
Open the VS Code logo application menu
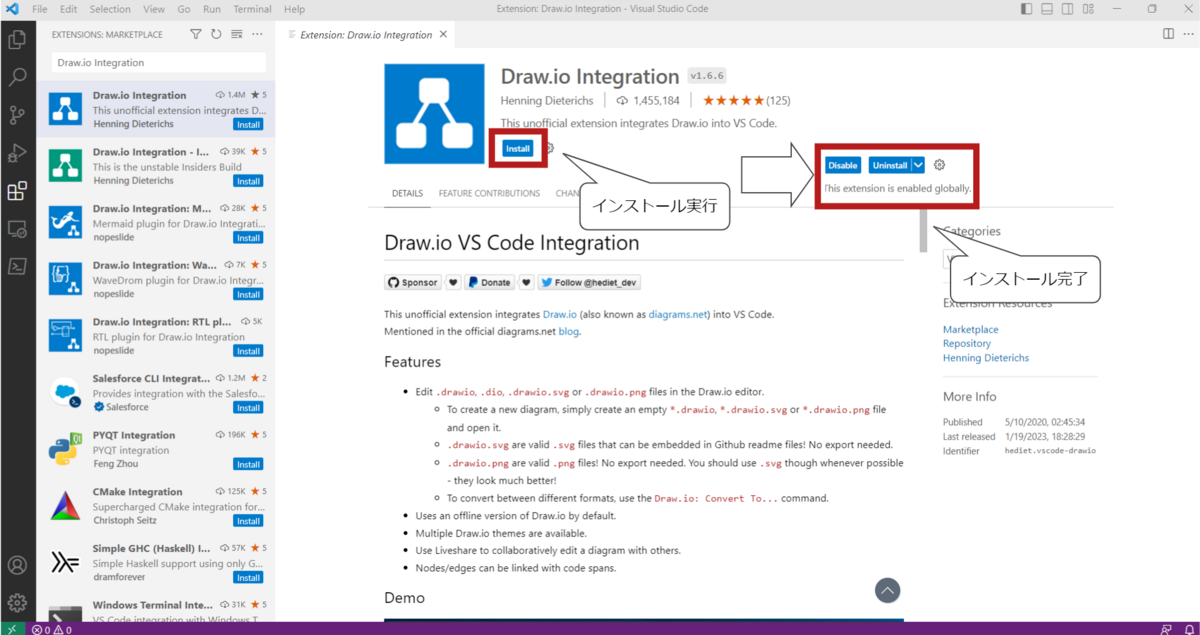(x=11, y=9)
